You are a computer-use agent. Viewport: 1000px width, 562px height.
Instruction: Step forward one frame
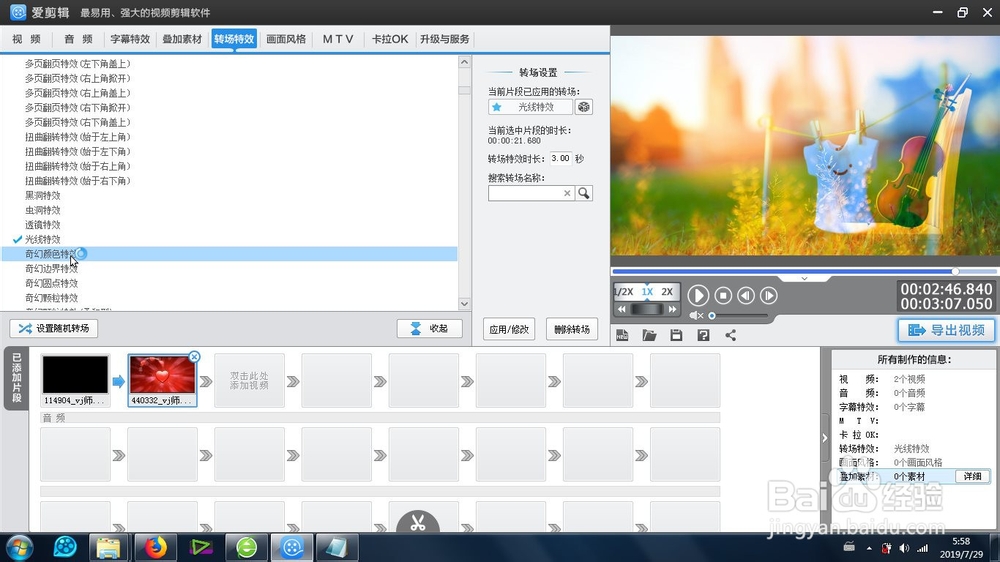(x=769, y=295)
